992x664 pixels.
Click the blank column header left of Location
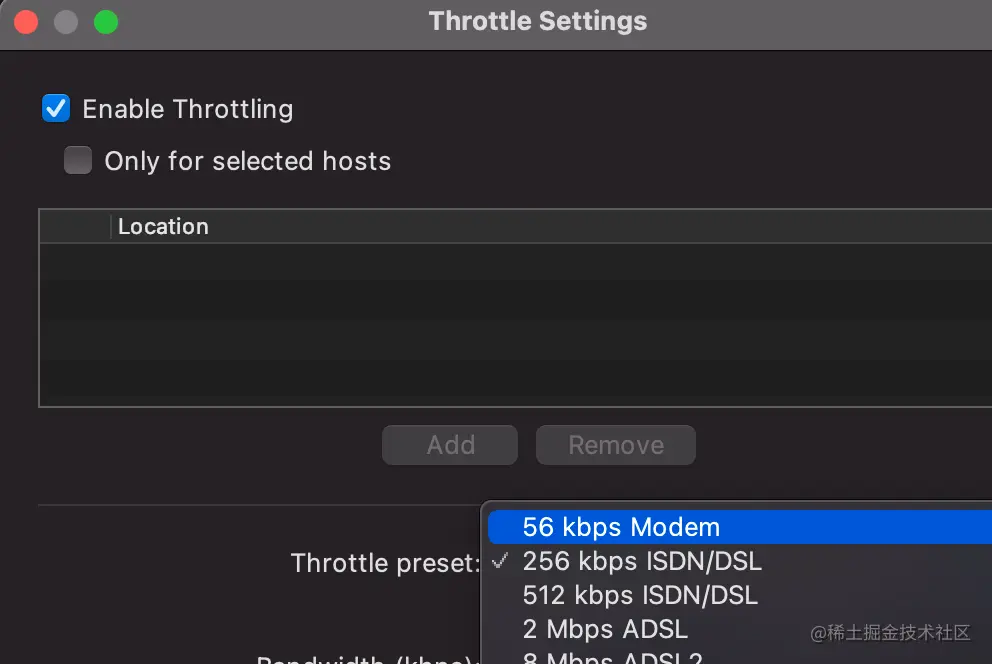(75, 227)
